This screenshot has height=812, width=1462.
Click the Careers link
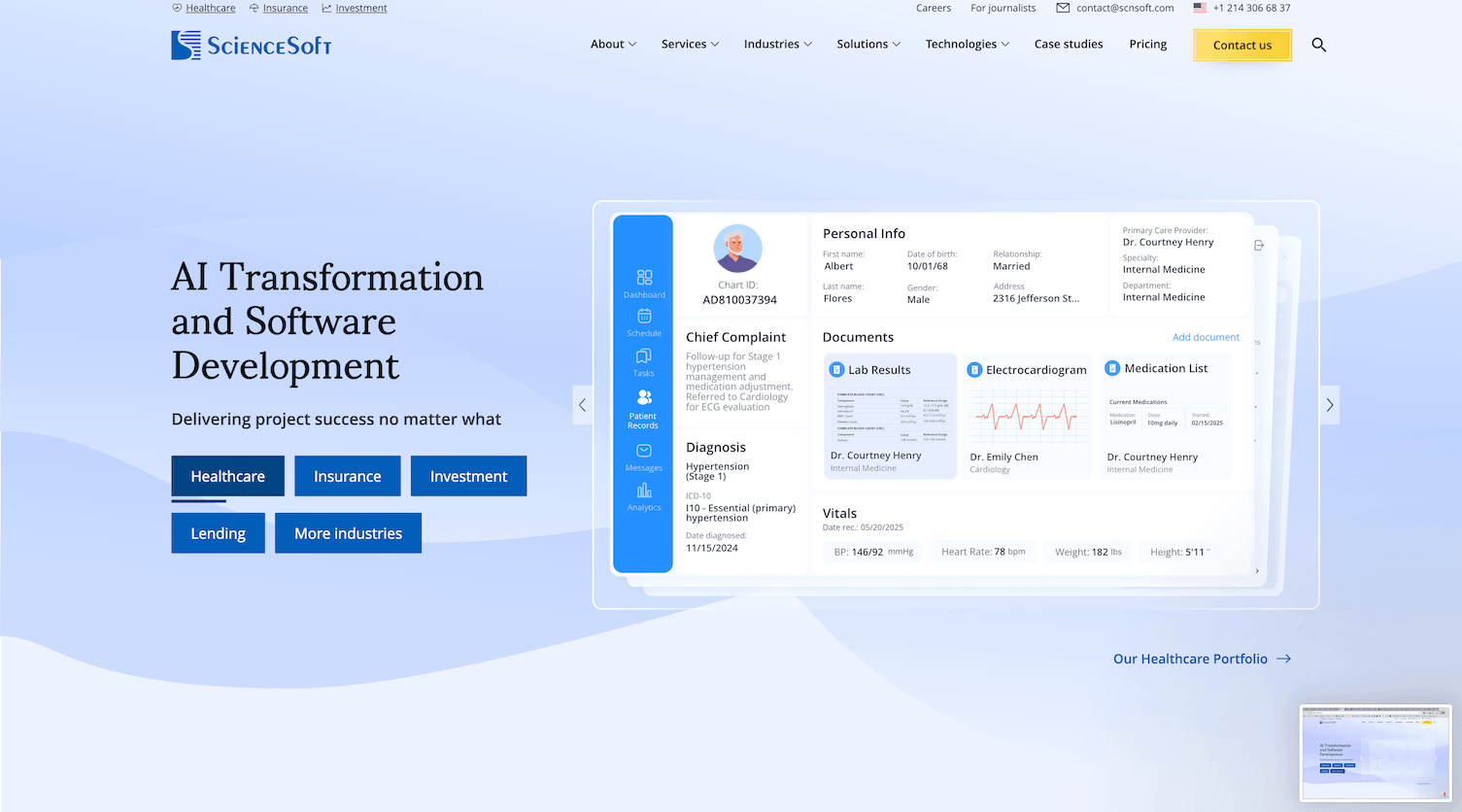[x=934, y=8]
